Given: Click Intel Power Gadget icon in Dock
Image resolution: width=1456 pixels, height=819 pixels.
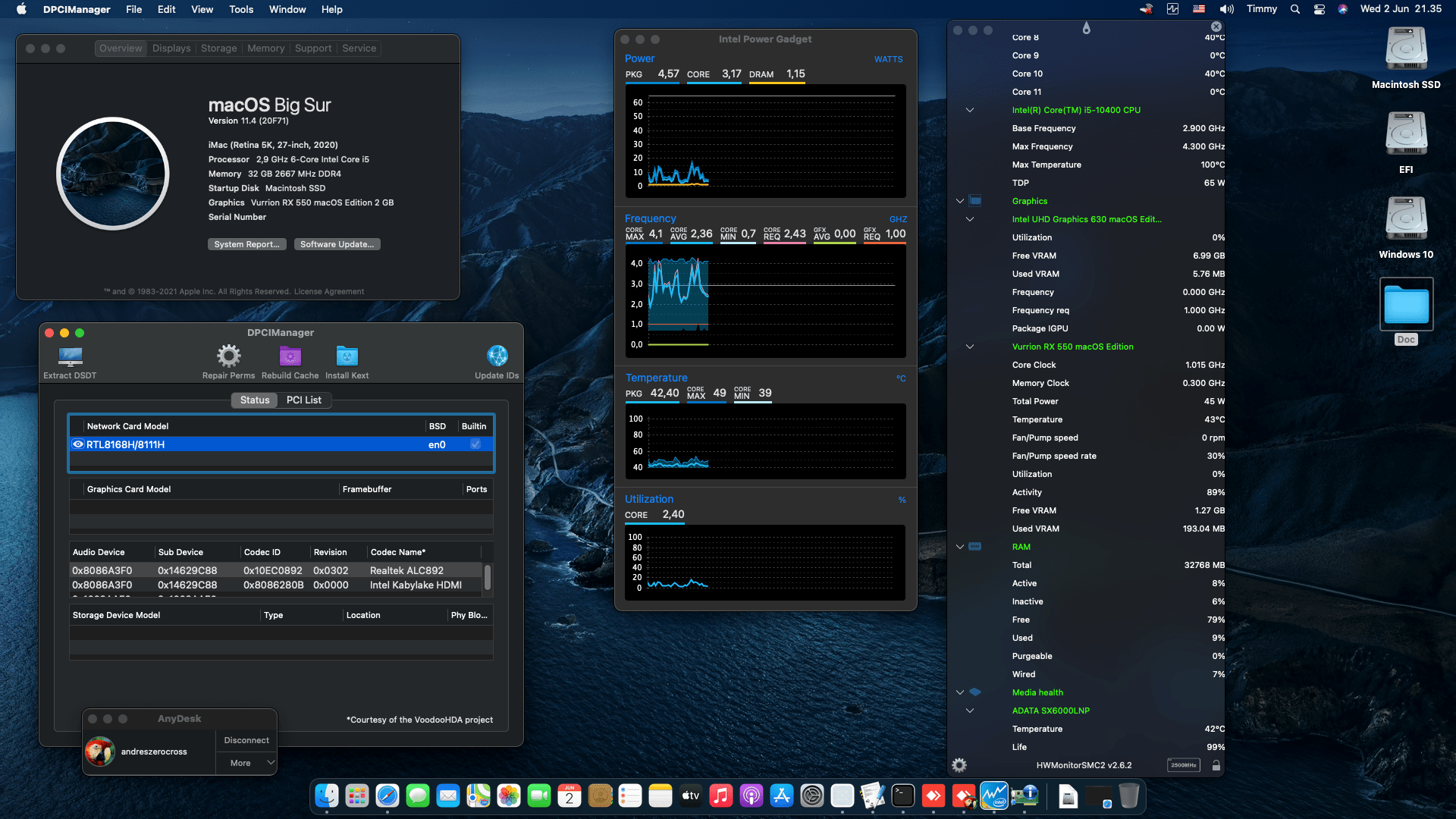Looking at the screenshot, I should [x=994, y=795].
